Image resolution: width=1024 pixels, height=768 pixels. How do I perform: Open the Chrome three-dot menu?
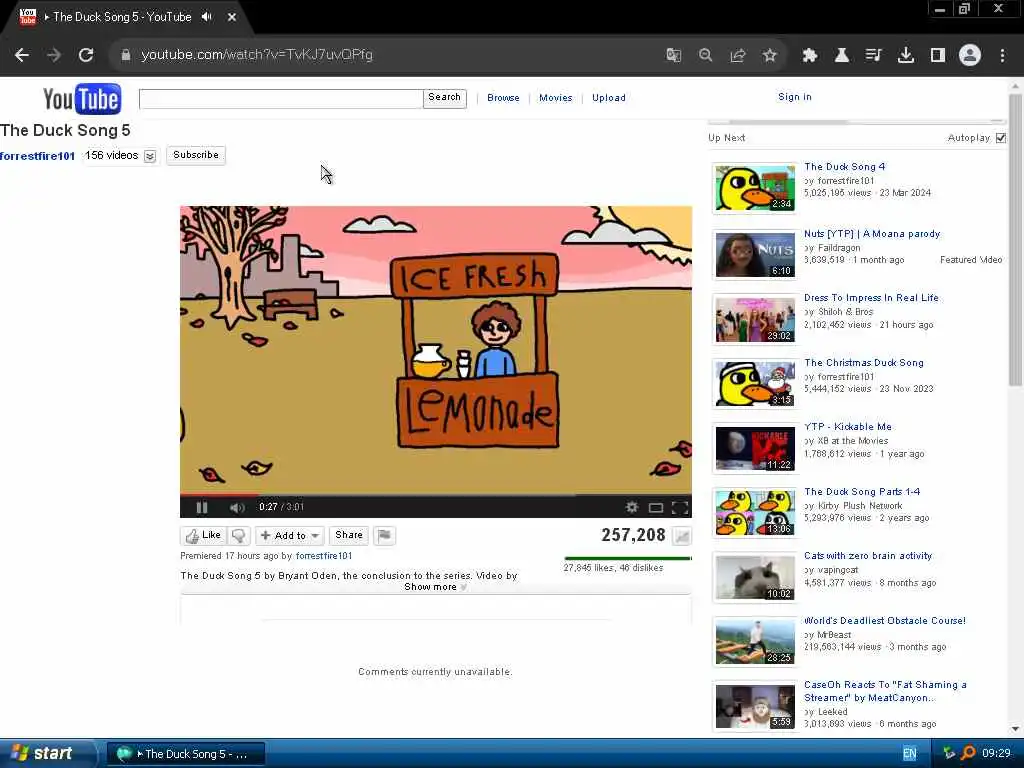click(x=1002, y=55)
